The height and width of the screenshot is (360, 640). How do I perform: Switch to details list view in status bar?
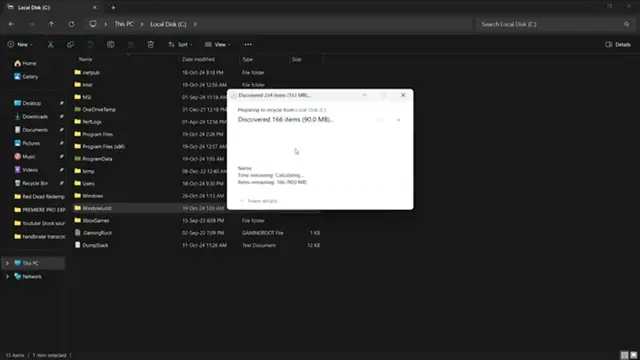click(624, 355)
